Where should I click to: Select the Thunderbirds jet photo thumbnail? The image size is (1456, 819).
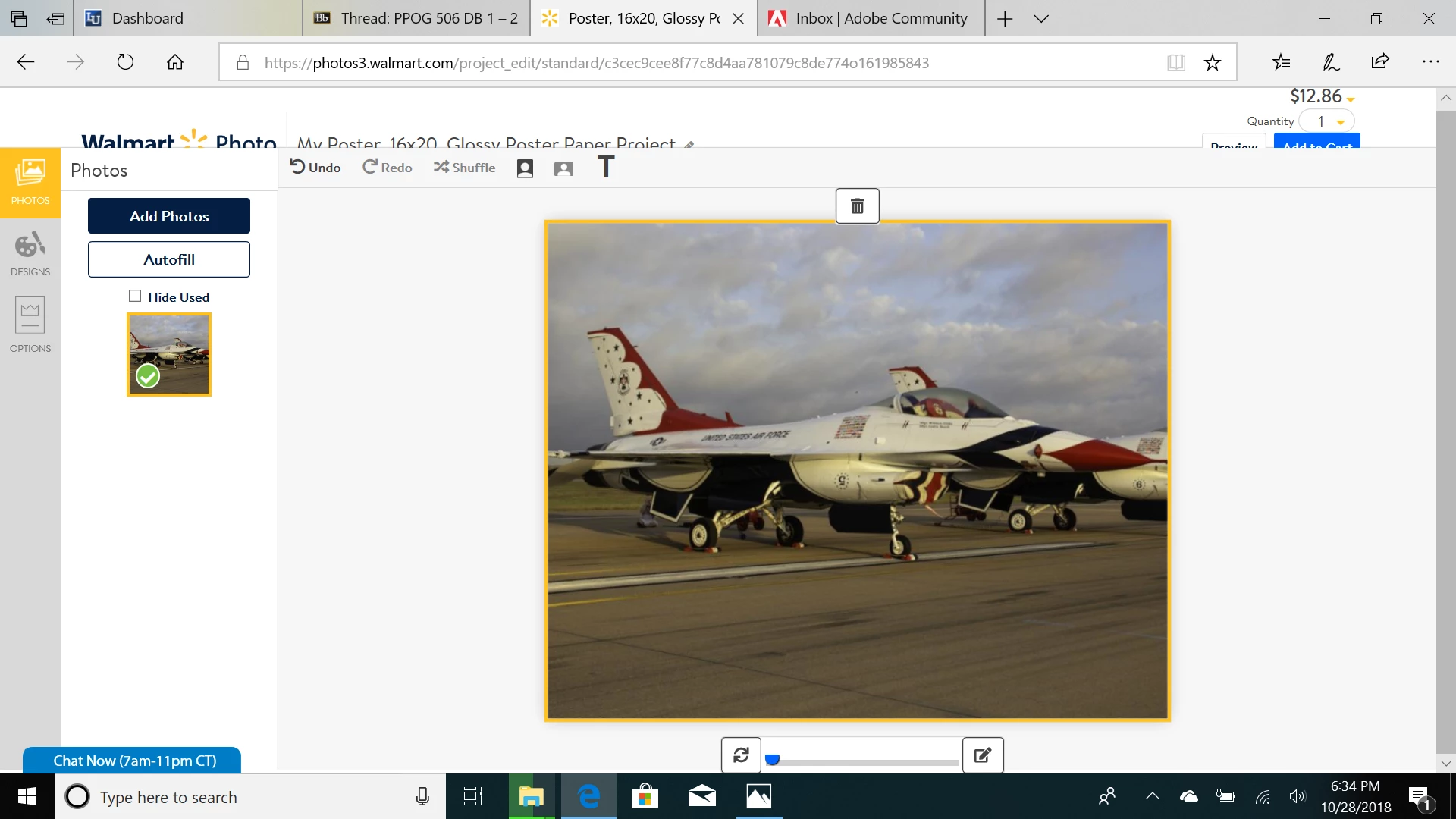pos(169,354)
